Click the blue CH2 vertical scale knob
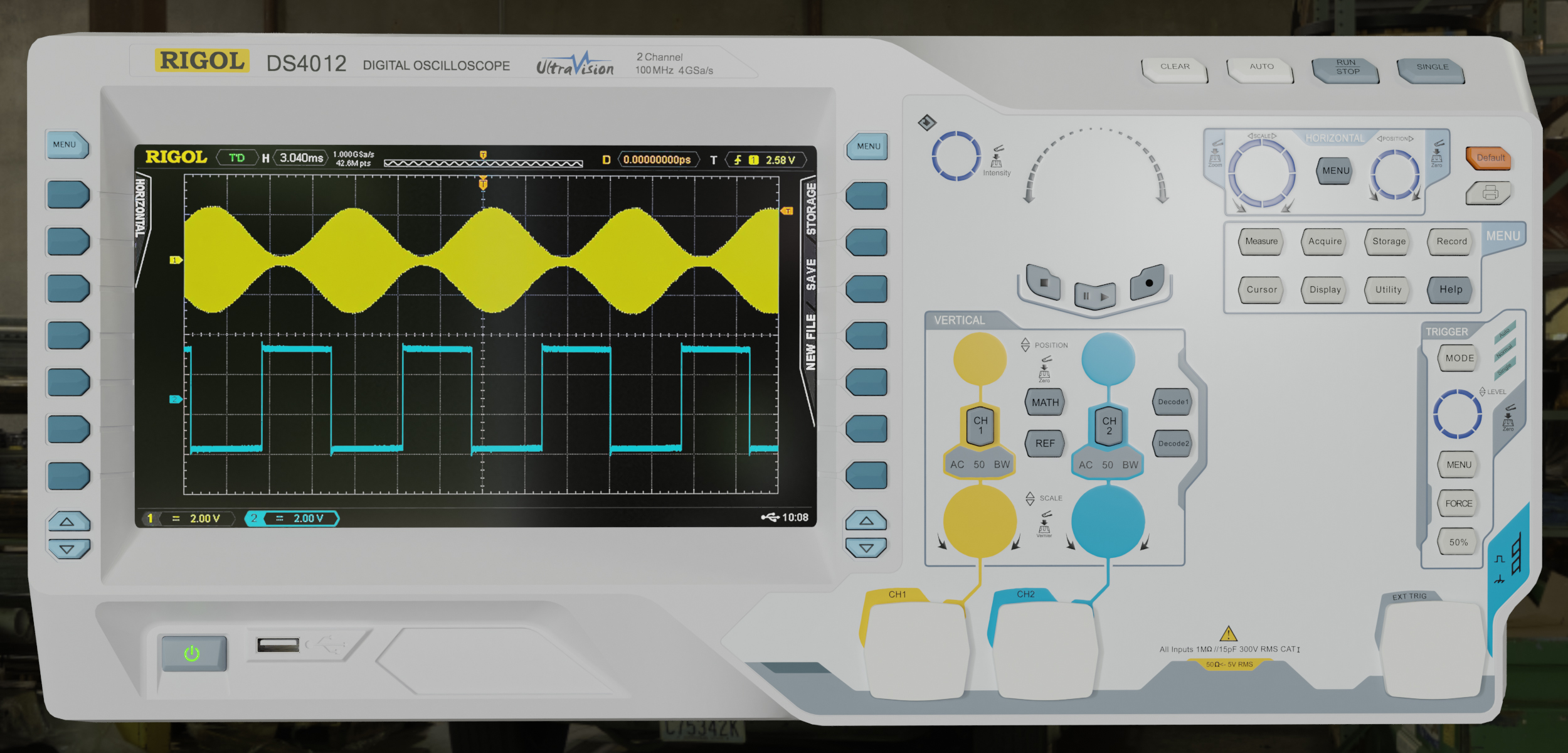Image resolution: width=1568 pixels, height=753 pixels. coord(1108,521)
